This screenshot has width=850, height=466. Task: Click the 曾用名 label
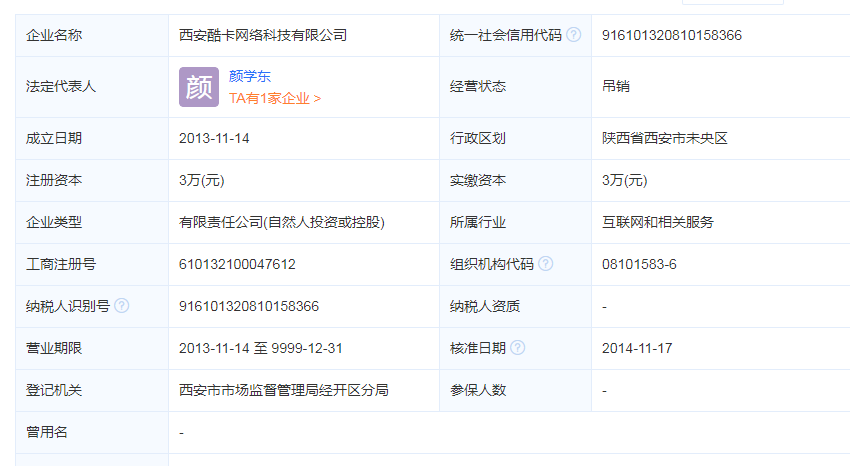coord(47,432)
